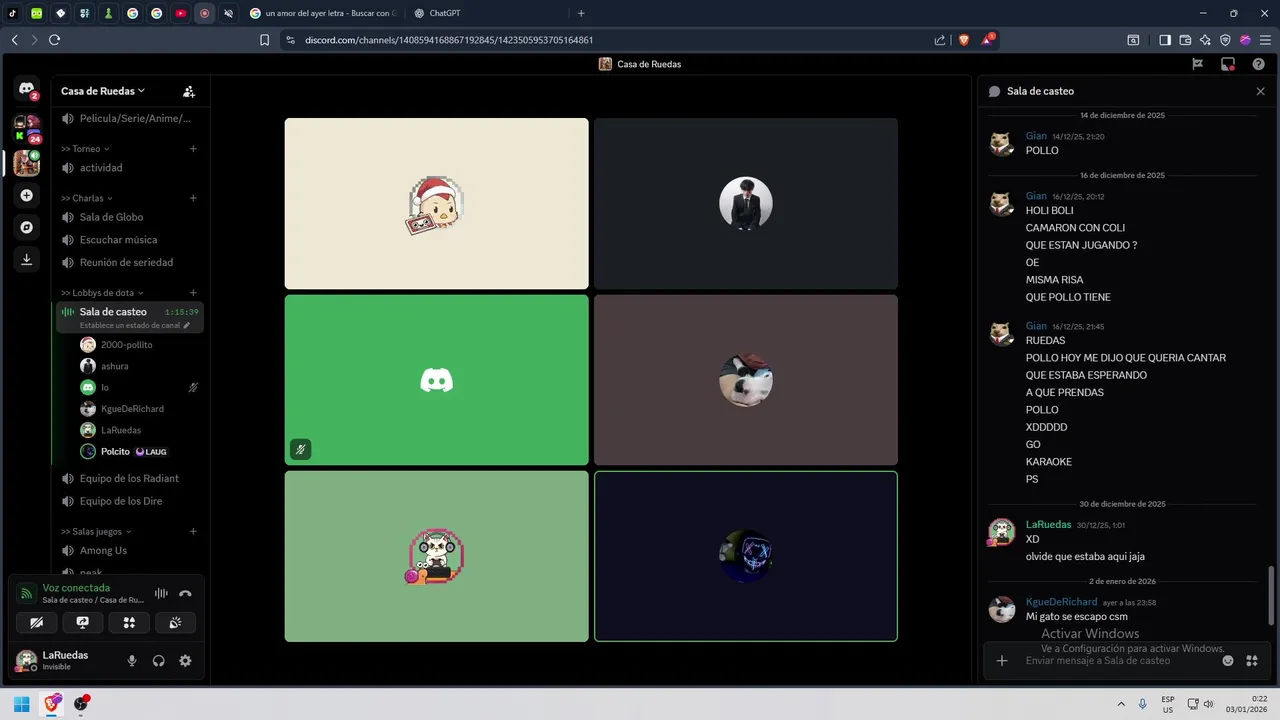Open user settings gear icon
Screen dimensions: 1280x720
[x=185, y=661]
